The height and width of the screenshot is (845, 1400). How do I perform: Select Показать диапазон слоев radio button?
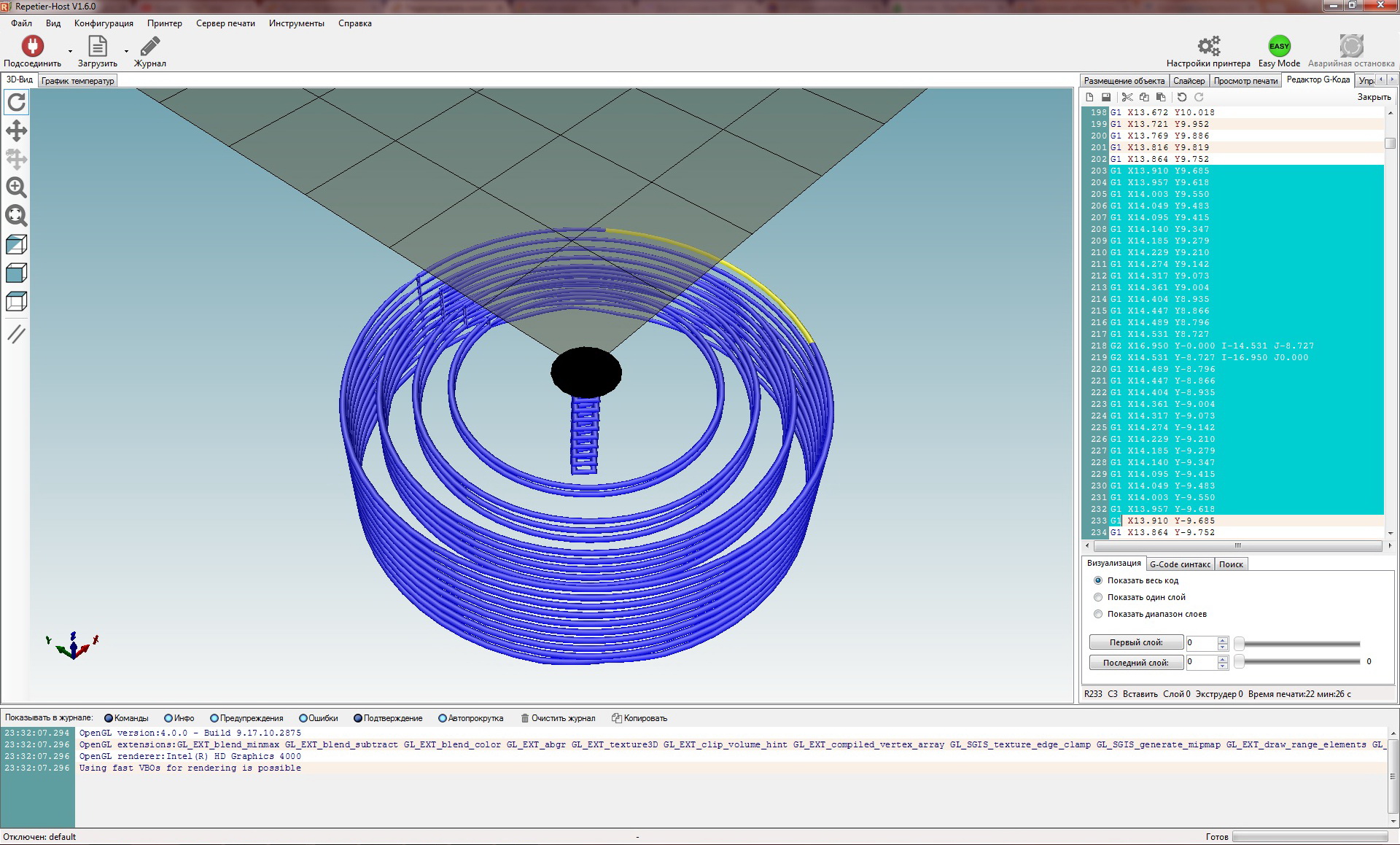click(x=1098, y=614)
